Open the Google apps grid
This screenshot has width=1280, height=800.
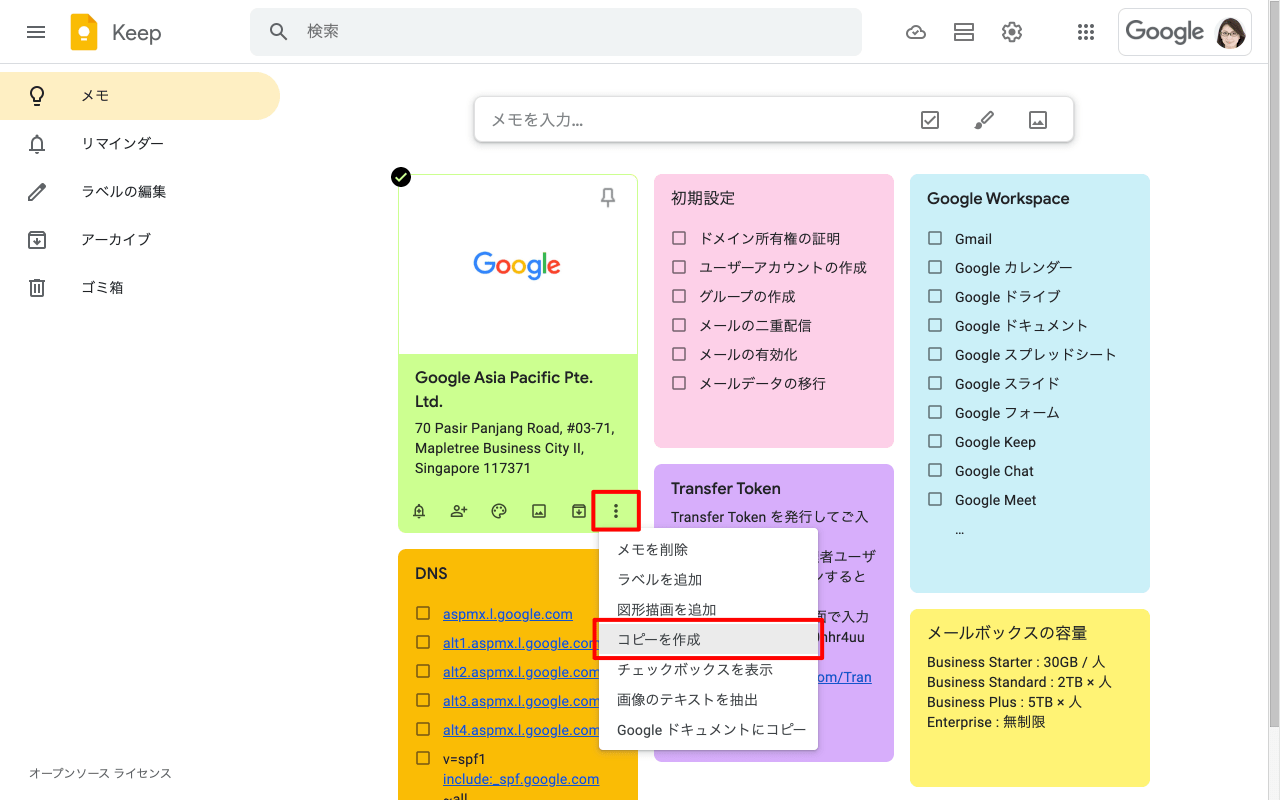(x=1086, y=32)
